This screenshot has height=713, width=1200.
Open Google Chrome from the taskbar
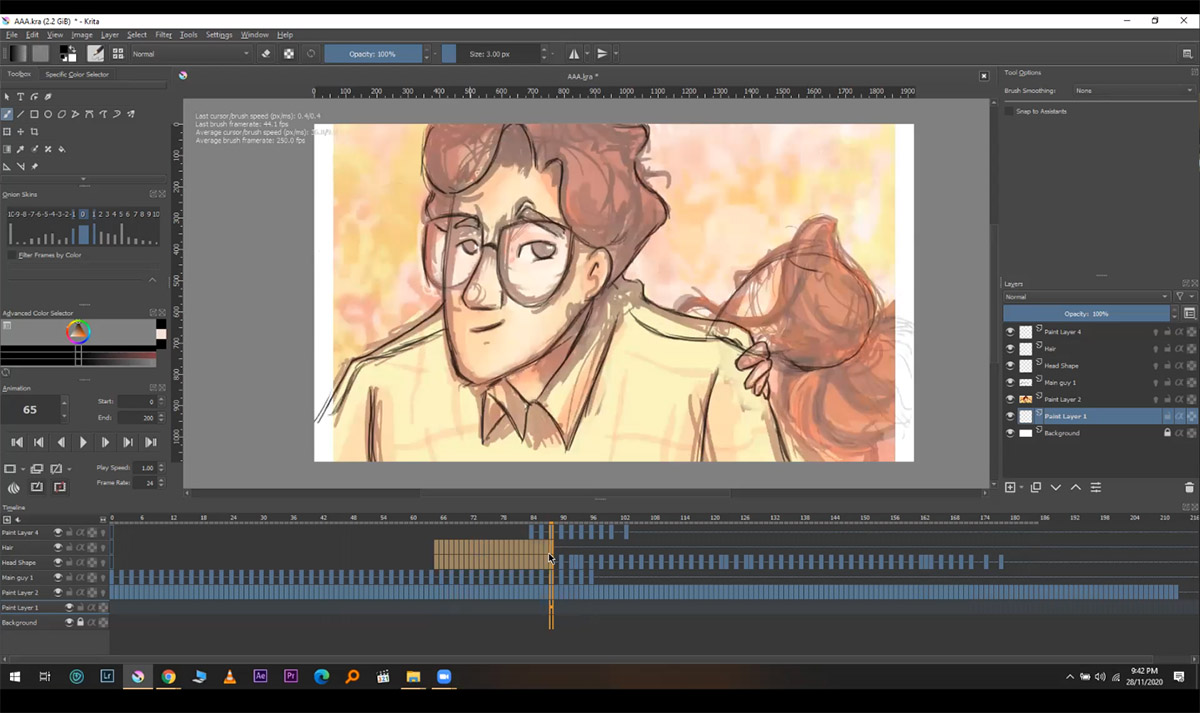168,677
